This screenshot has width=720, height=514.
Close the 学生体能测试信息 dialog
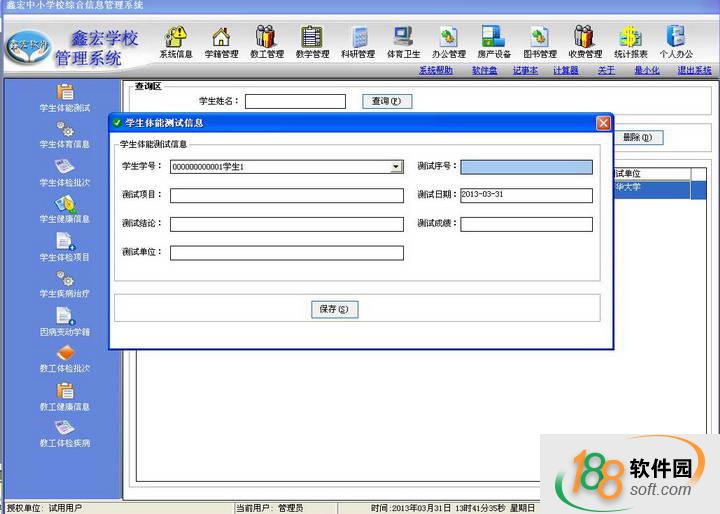(603, 123)
